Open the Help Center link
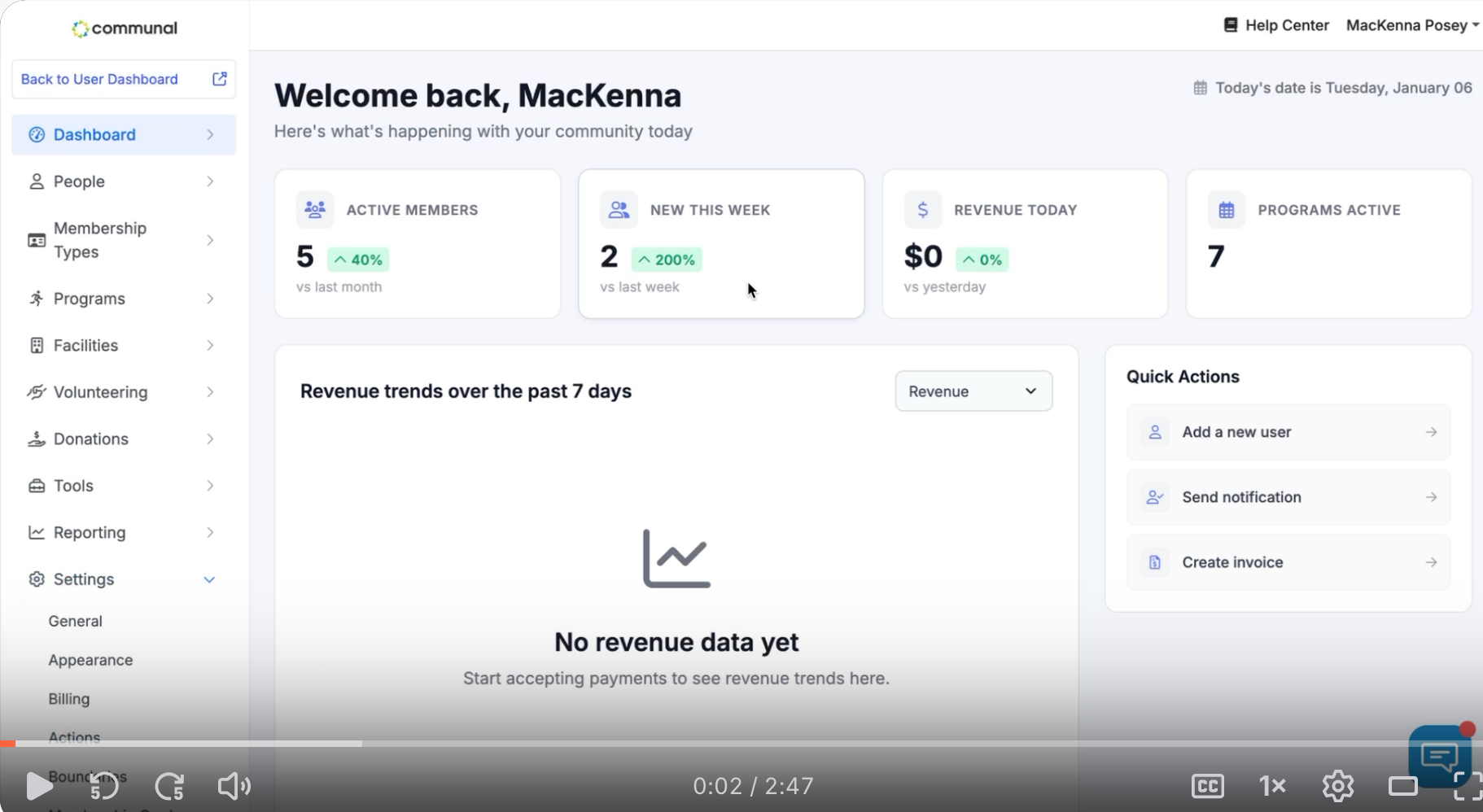This screenshot has height=812, width=1483. 1276,25
